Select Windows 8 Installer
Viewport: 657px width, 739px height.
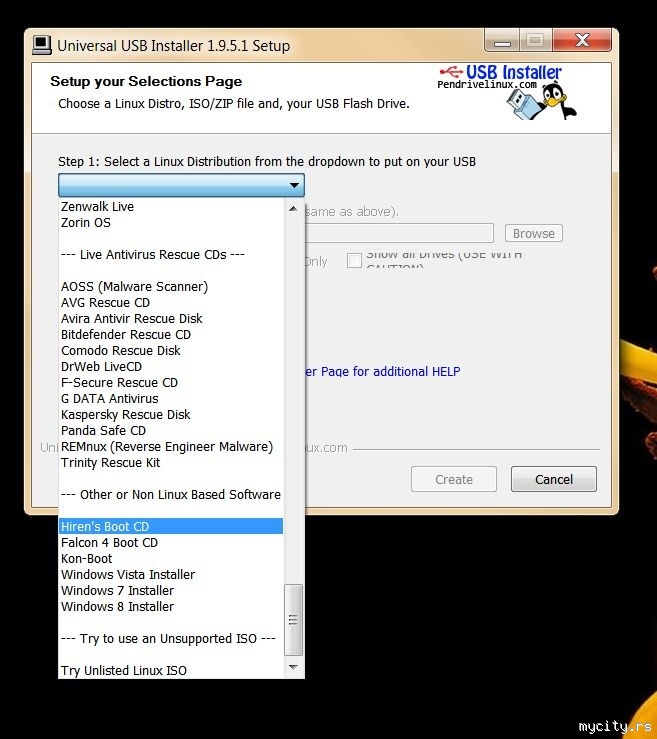(171, 607)
